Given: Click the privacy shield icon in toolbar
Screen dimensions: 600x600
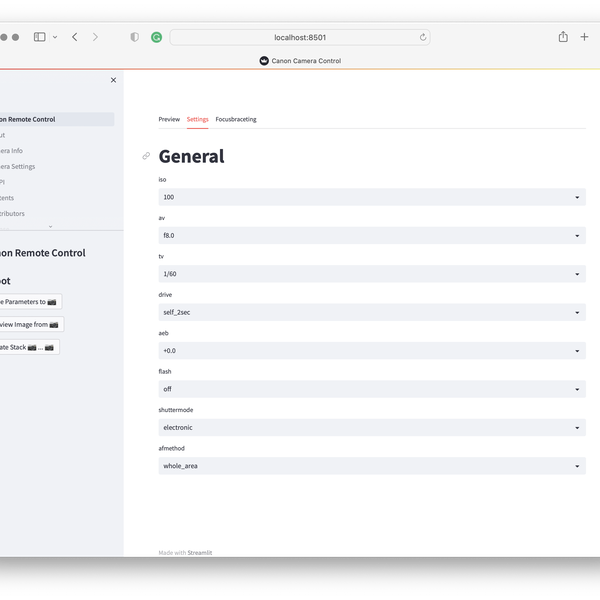Looking at the screenshot, I should pos(135,37).
